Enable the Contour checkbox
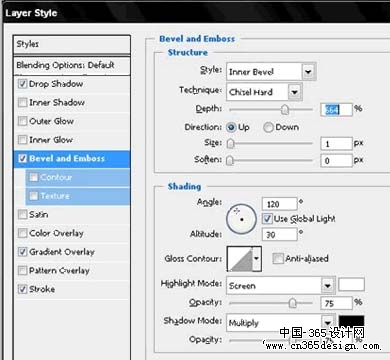The image size is (390, 360). (33, 177)
